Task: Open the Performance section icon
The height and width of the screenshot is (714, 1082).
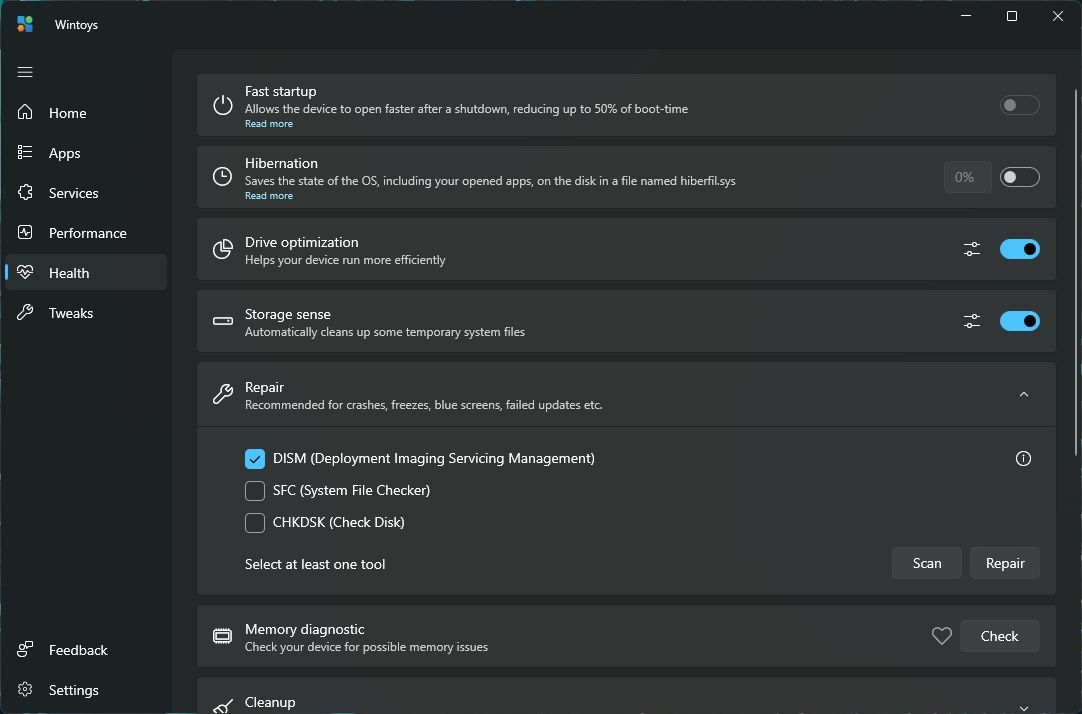Action: [x=25, y=232]
